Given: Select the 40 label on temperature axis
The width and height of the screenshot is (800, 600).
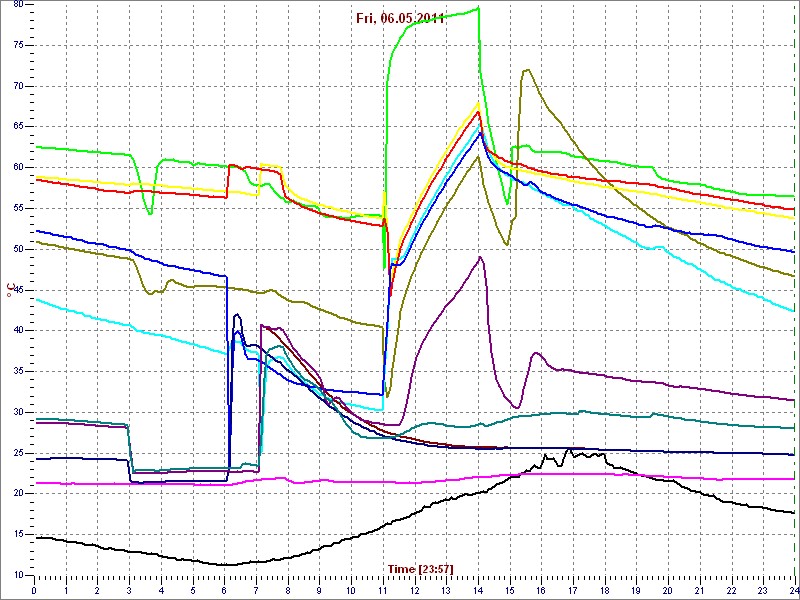Looking at the screenshot, I should [19, 331].
